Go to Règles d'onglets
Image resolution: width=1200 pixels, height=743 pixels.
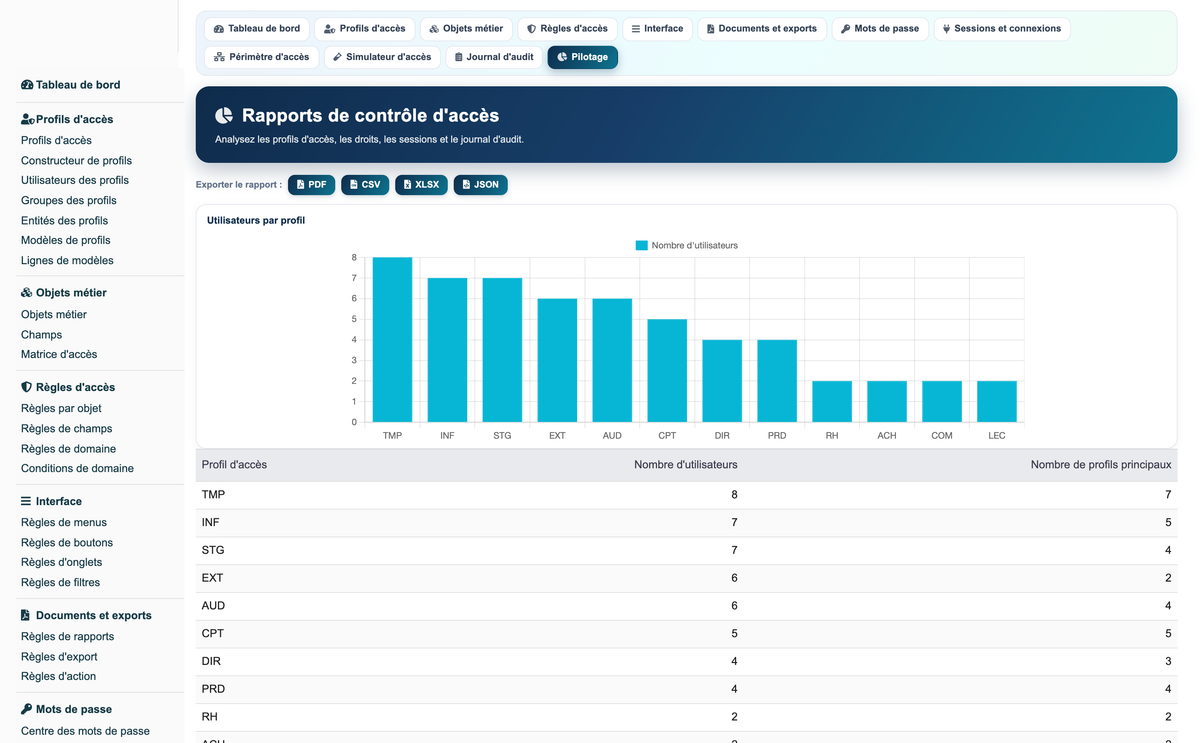pyautogui.click(x=62, y=563)
